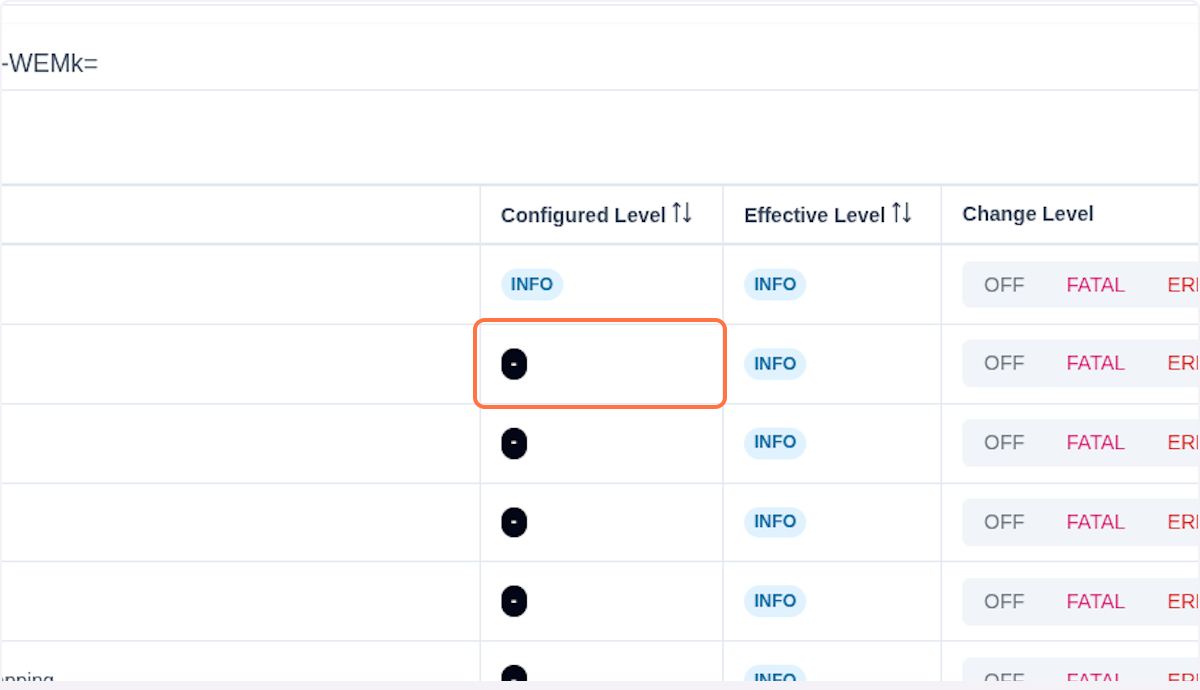
Task: Set first row logger level to FATAL
Action: point(1095,285)
